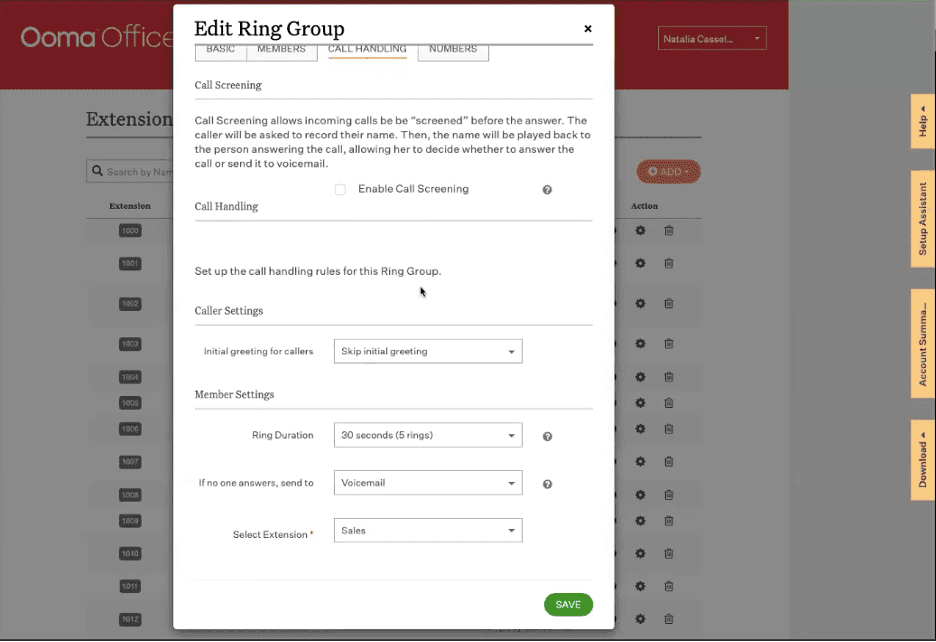Screen dimensions: 936x642
Task: Open the Setup Assistant side panel
Action: tap(922, 218)
